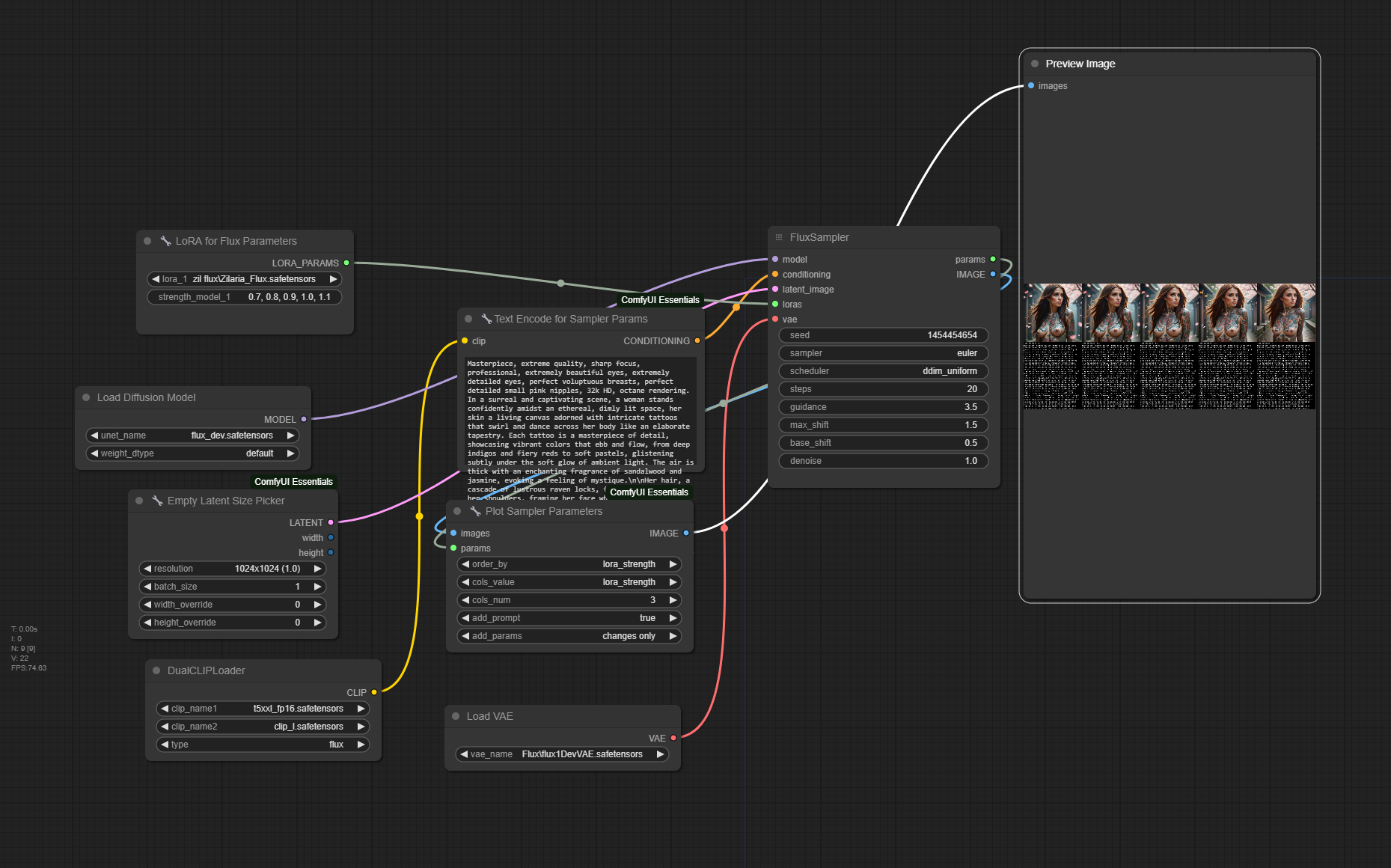
Task: Click the loras input port on FluxSampler
Action: 775,304
